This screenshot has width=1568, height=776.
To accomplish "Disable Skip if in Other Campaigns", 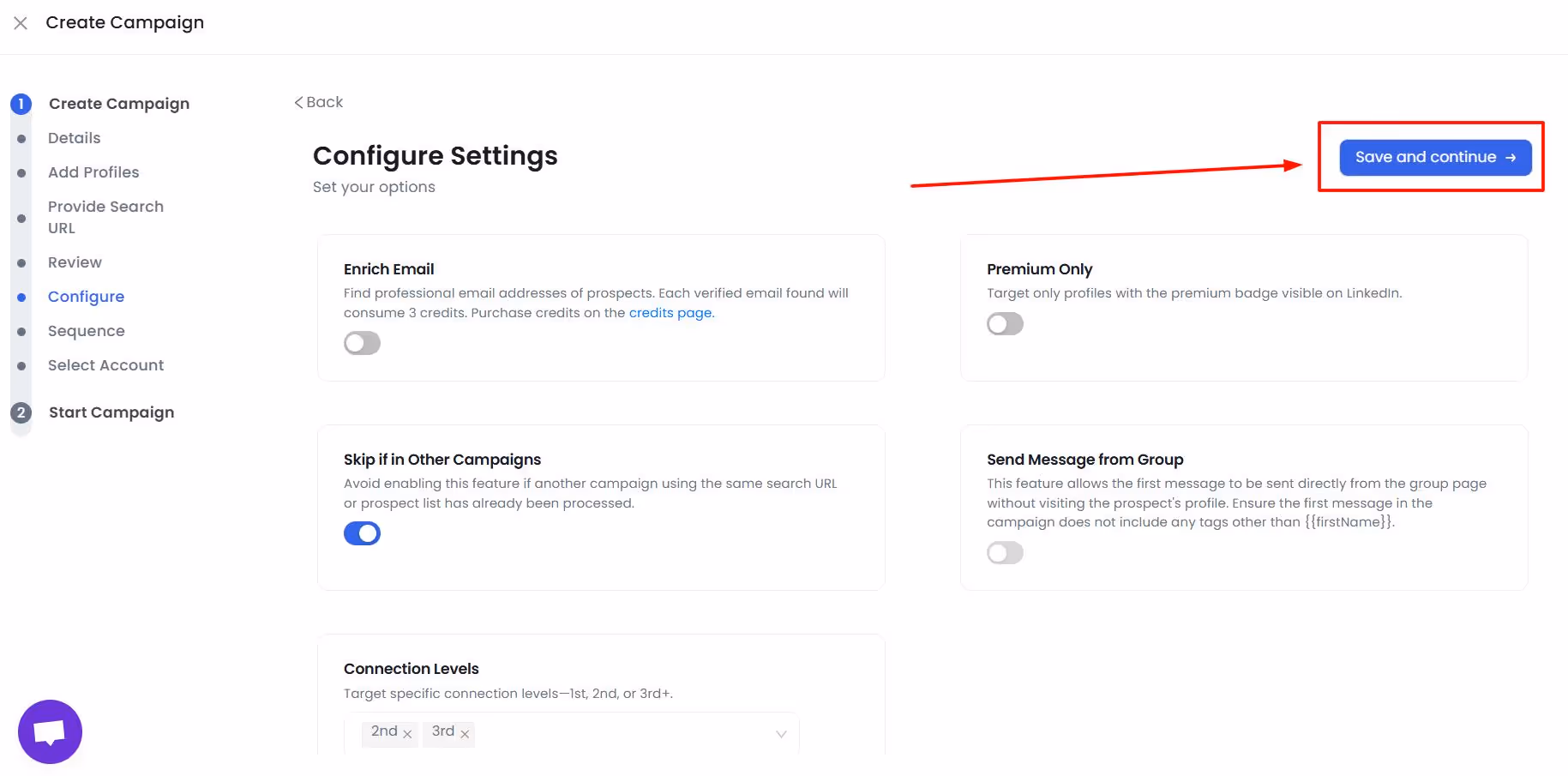I will pyautogui.click(x=361, y=532).
